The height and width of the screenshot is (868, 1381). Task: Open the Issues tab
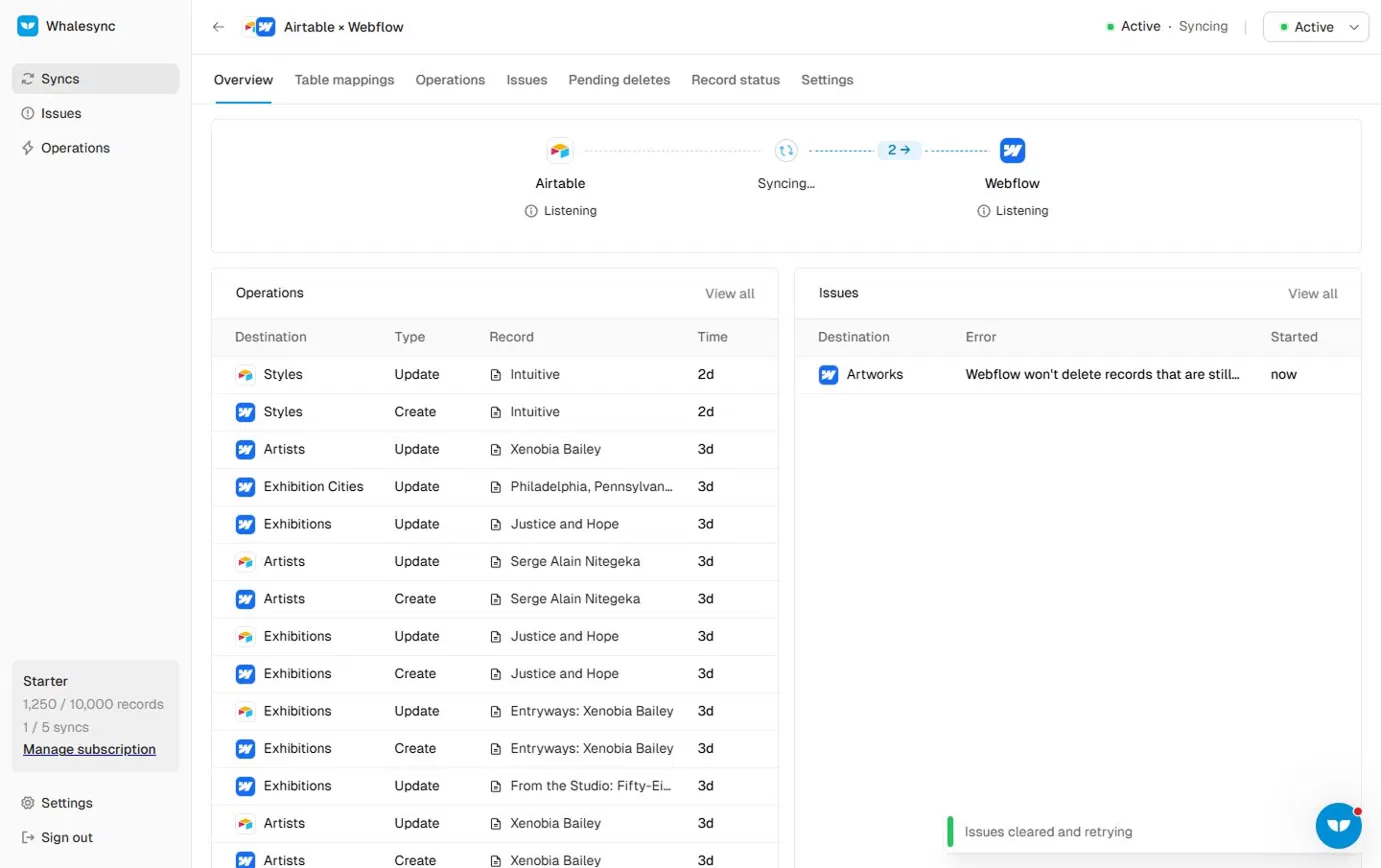tap(527, 80)
